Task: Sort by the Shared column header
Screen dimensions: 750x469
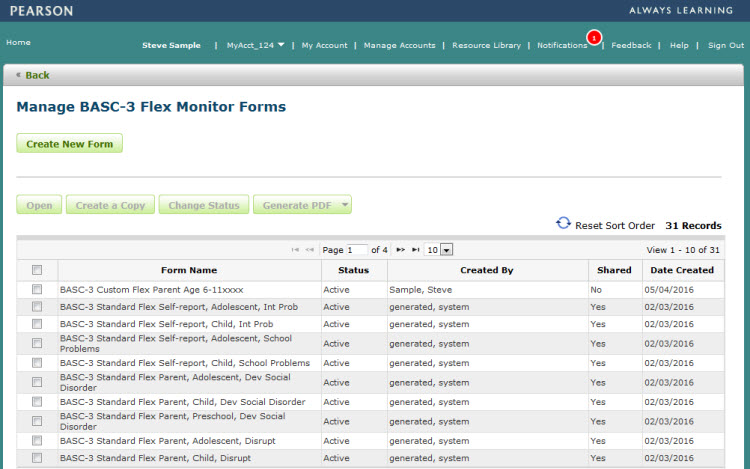Action: (614, 270)
